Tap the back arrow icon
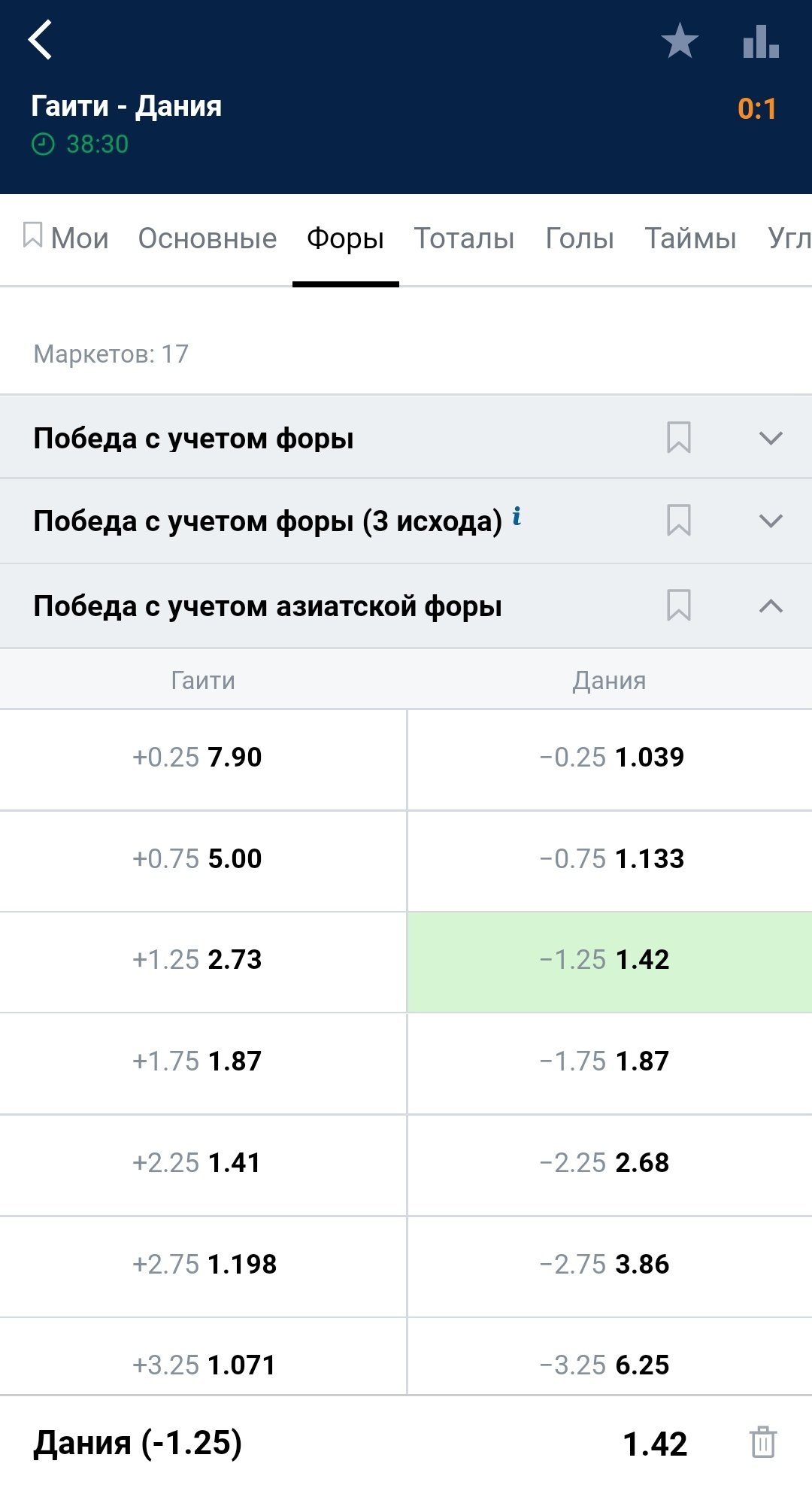The width and height of the screenshot is (812, 1488). [41, 40]
